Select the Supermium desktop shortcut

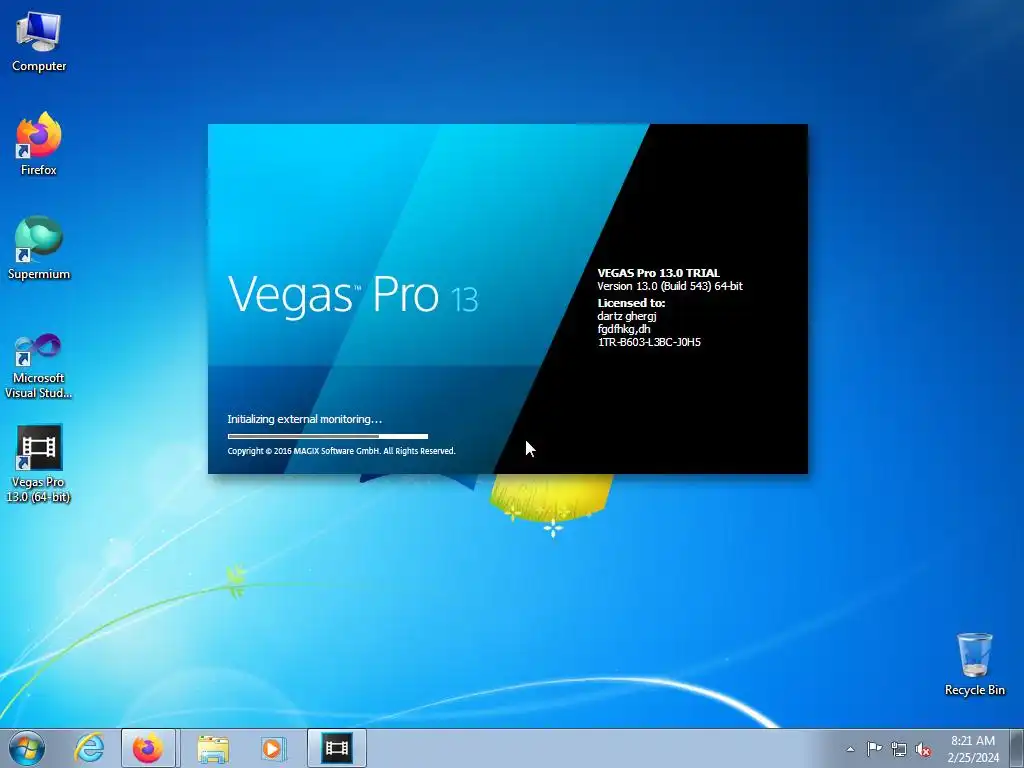[39, 248]
